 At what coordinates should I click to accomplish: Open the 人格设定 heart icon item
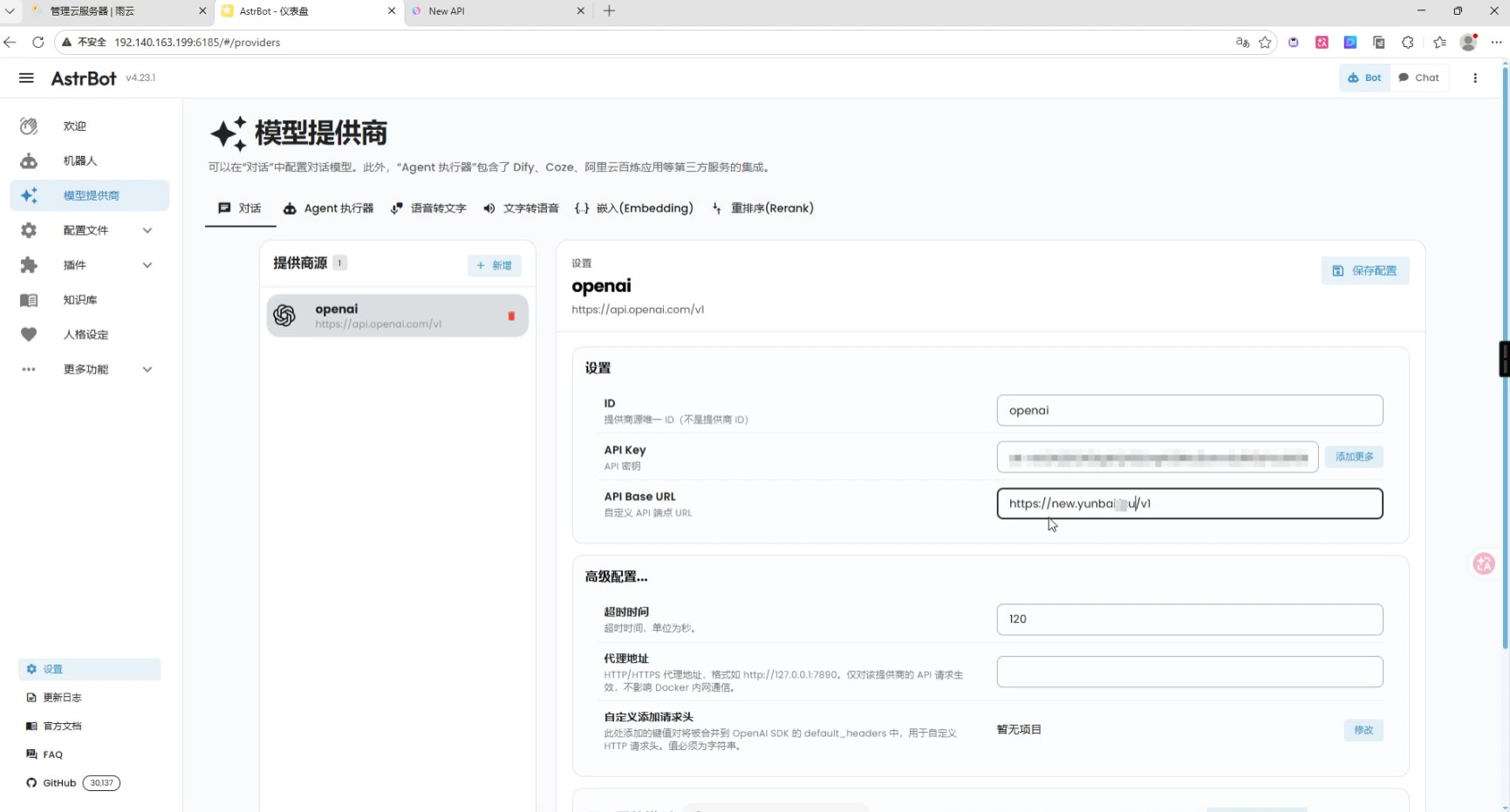85,335
